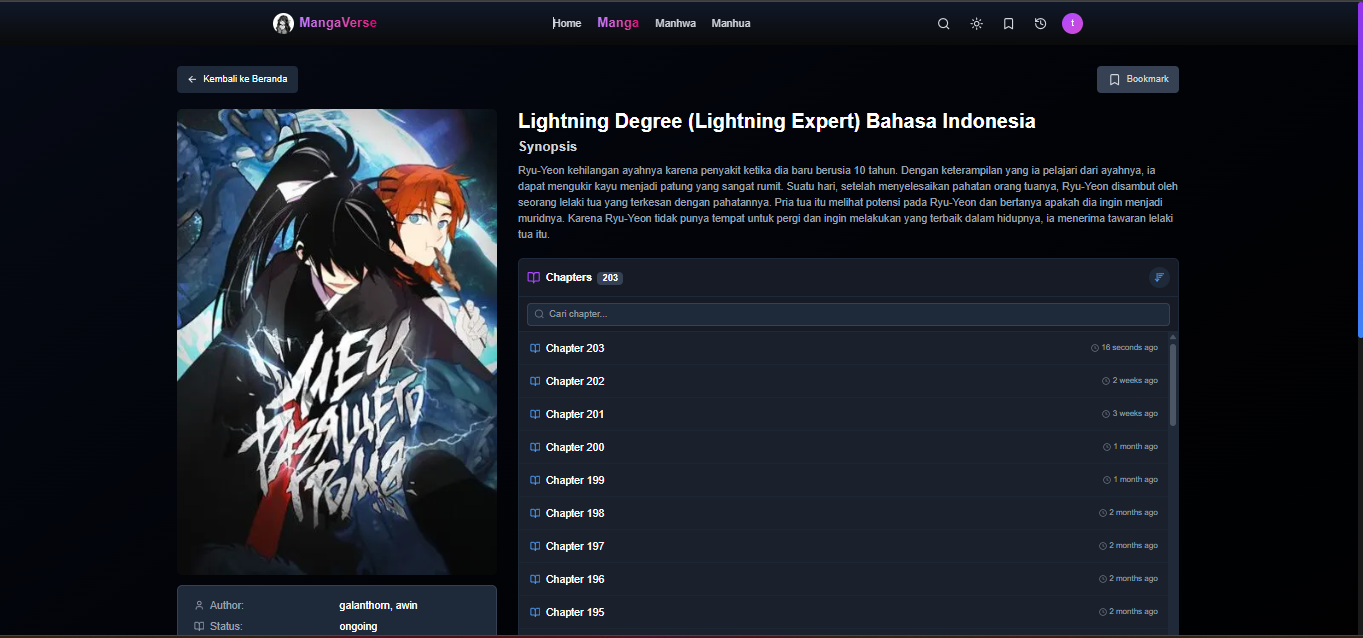Click '1 month ago' timestamp of Chapter 200
The height and width of the screenshot is (638, 1363).
coord(1136,447)
